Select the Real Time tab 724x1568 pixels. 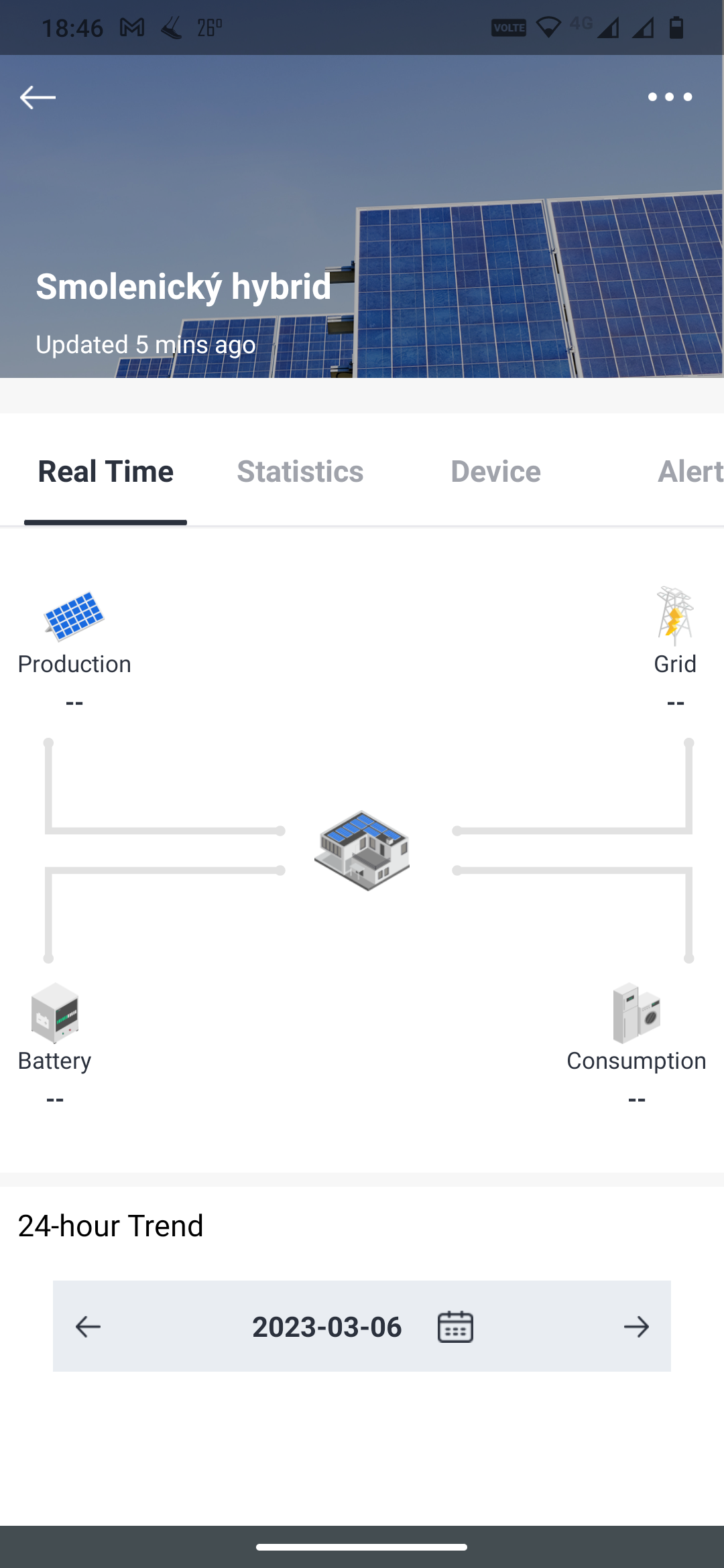coord(106,472)
